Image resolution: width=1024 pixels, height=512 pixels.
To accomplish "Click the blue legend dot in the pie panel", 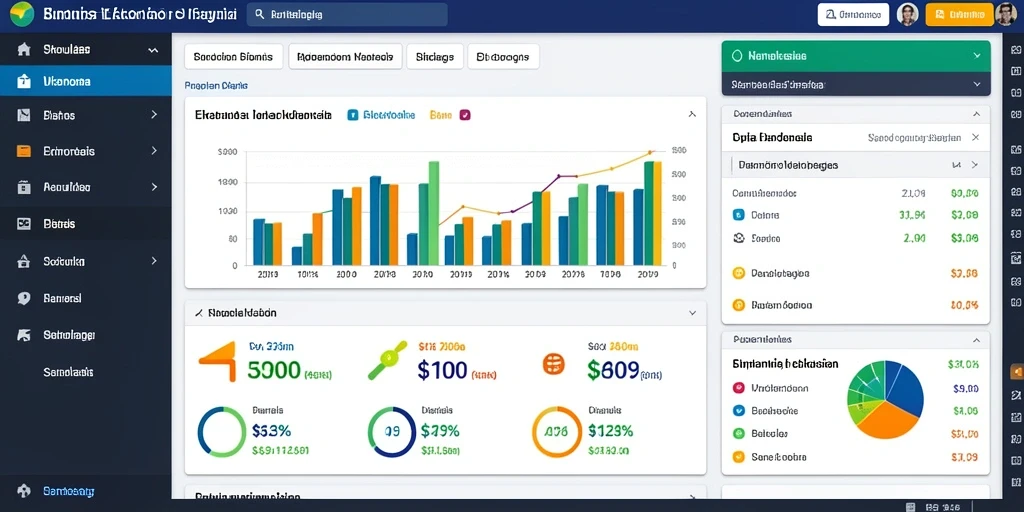I will [x=739, y=411].
